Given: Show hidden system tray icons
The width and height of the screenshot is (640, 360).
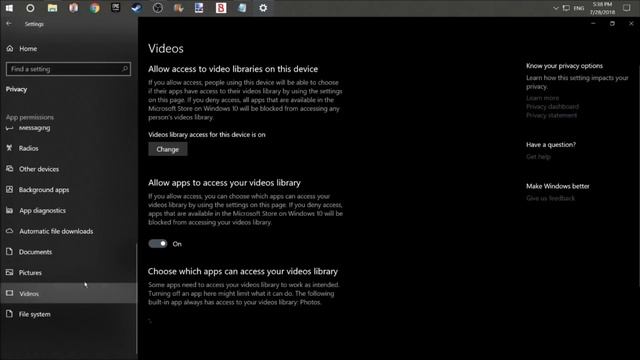Looking at the screenshot, I should click(556, 8).
